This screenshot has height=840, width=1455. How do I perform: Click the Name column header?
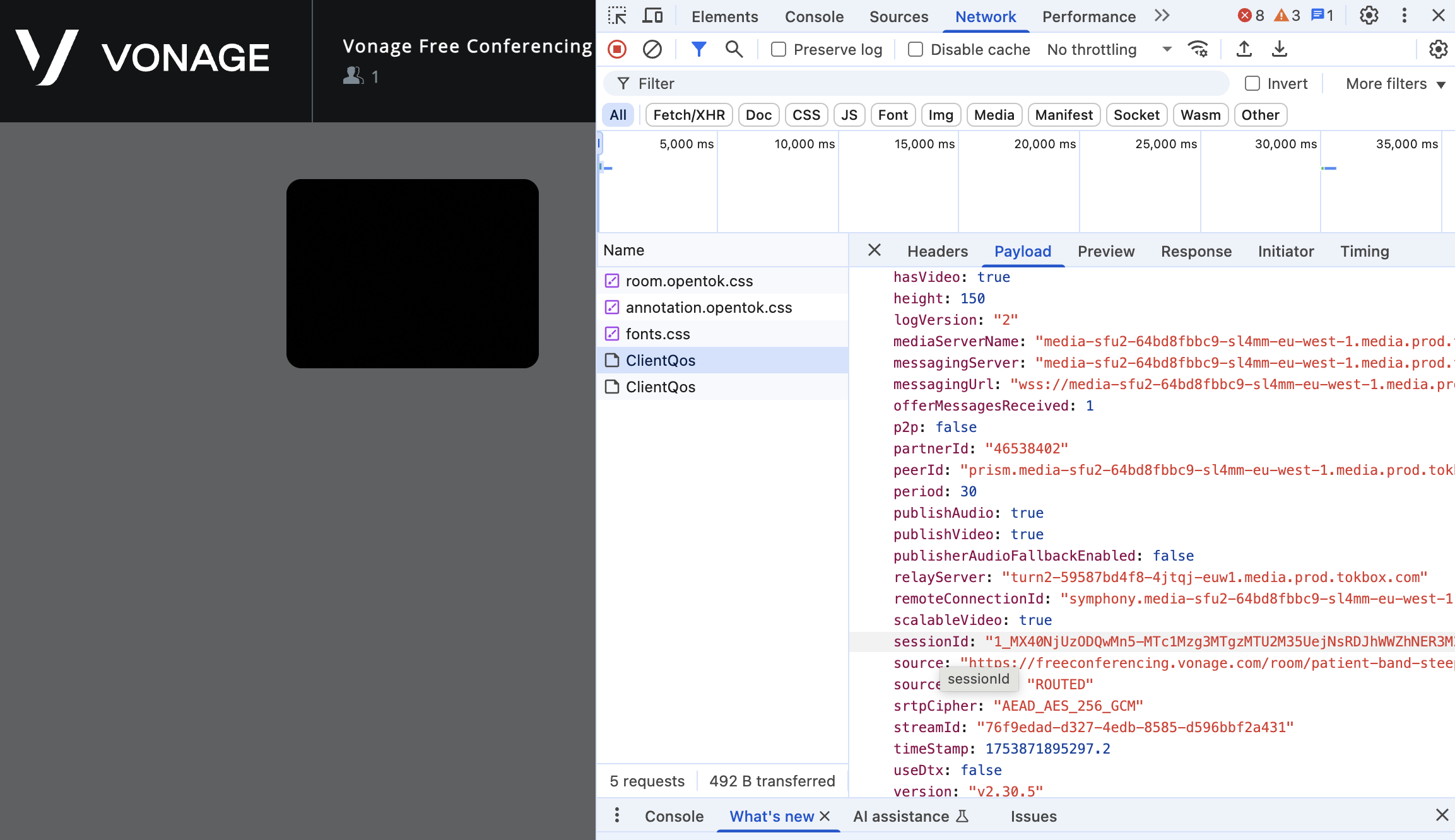[x=722, y=250]
